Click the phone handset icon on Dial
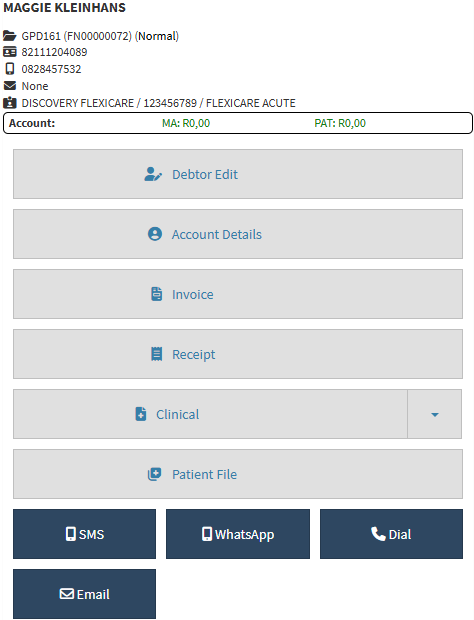 coord(378,534)
